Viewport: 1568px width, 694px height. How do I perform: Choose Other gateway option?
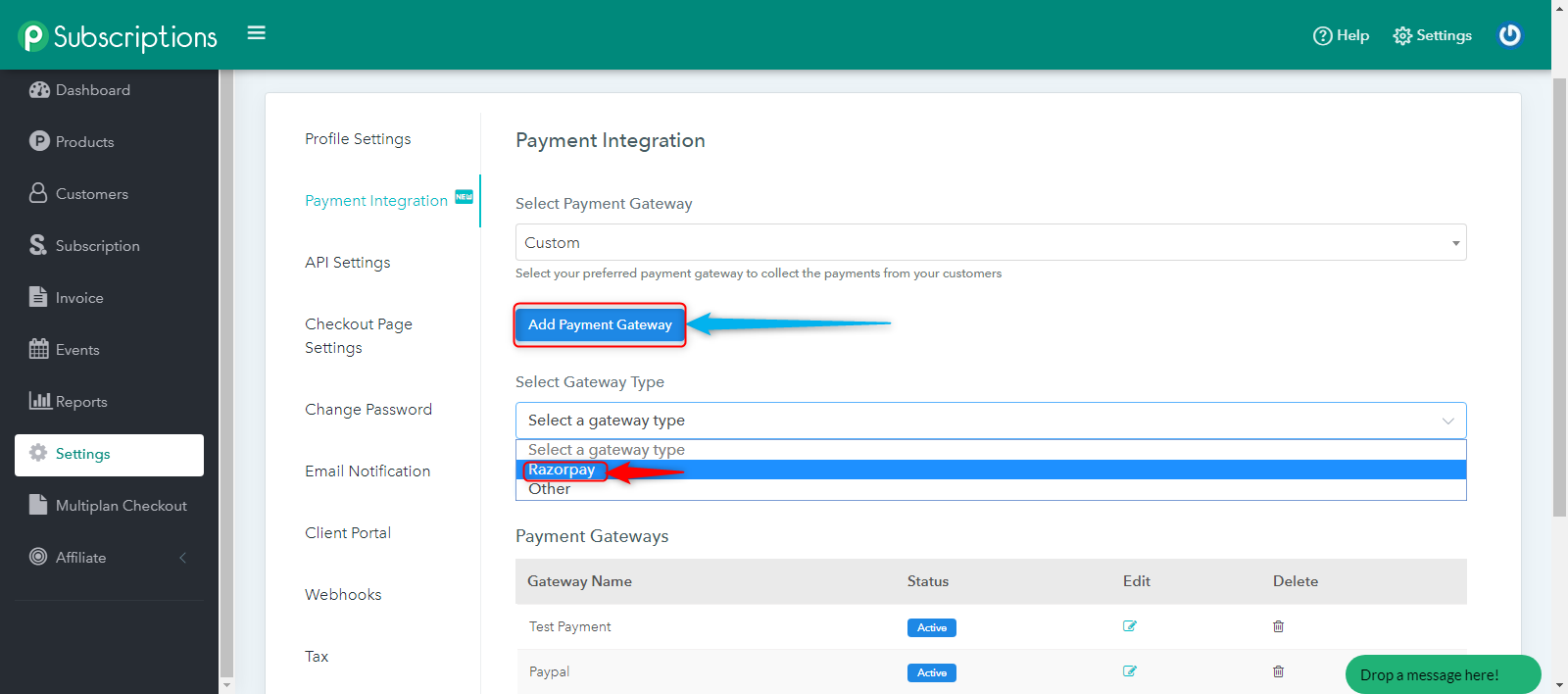tap(991, 489)
